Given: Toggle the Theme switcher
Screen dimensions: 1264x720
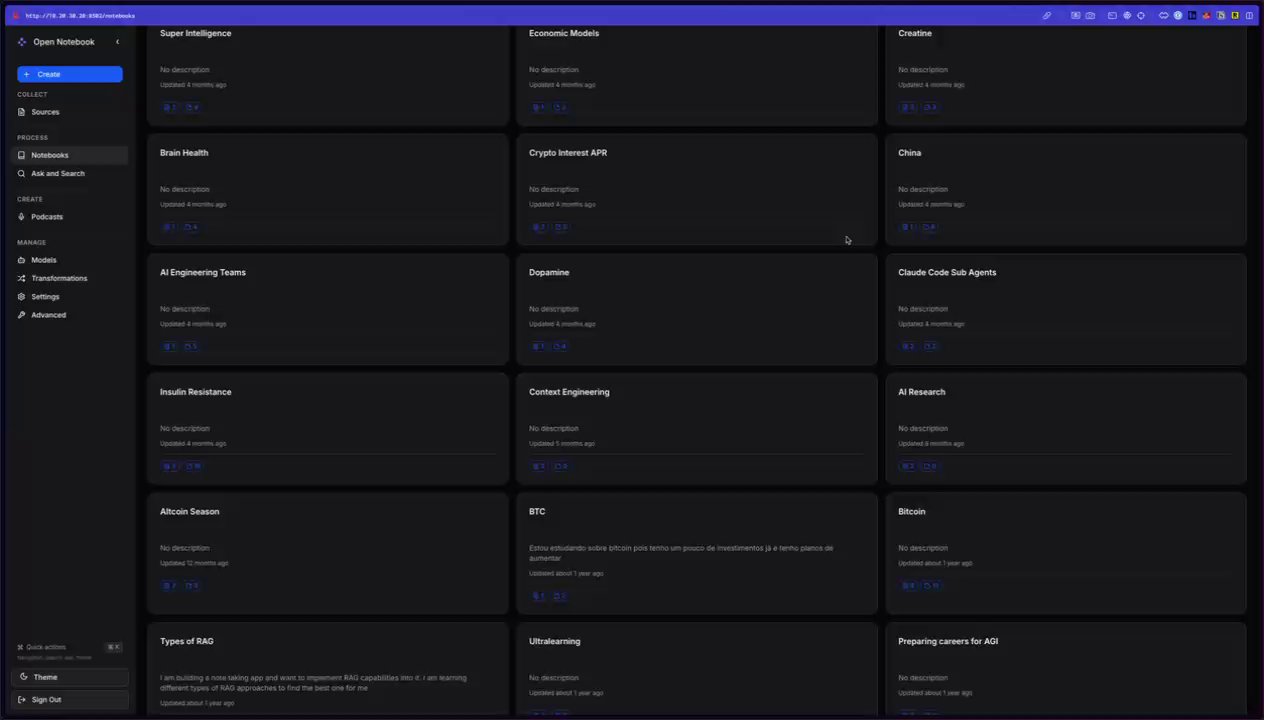Looking at the screenshot, I should point(69,677).
